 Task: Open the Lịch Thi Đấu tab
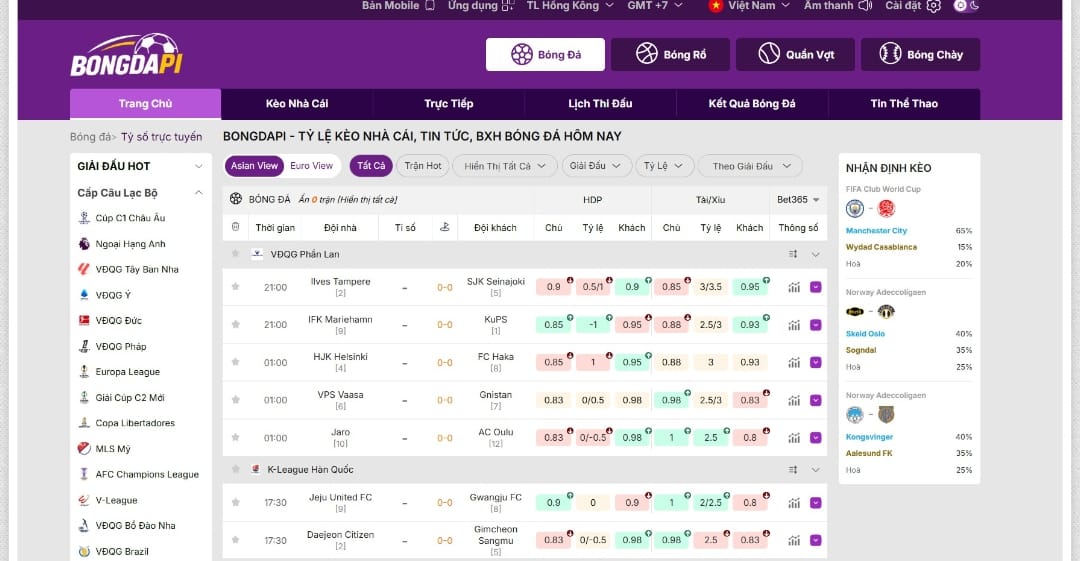(x=601, y=104)
